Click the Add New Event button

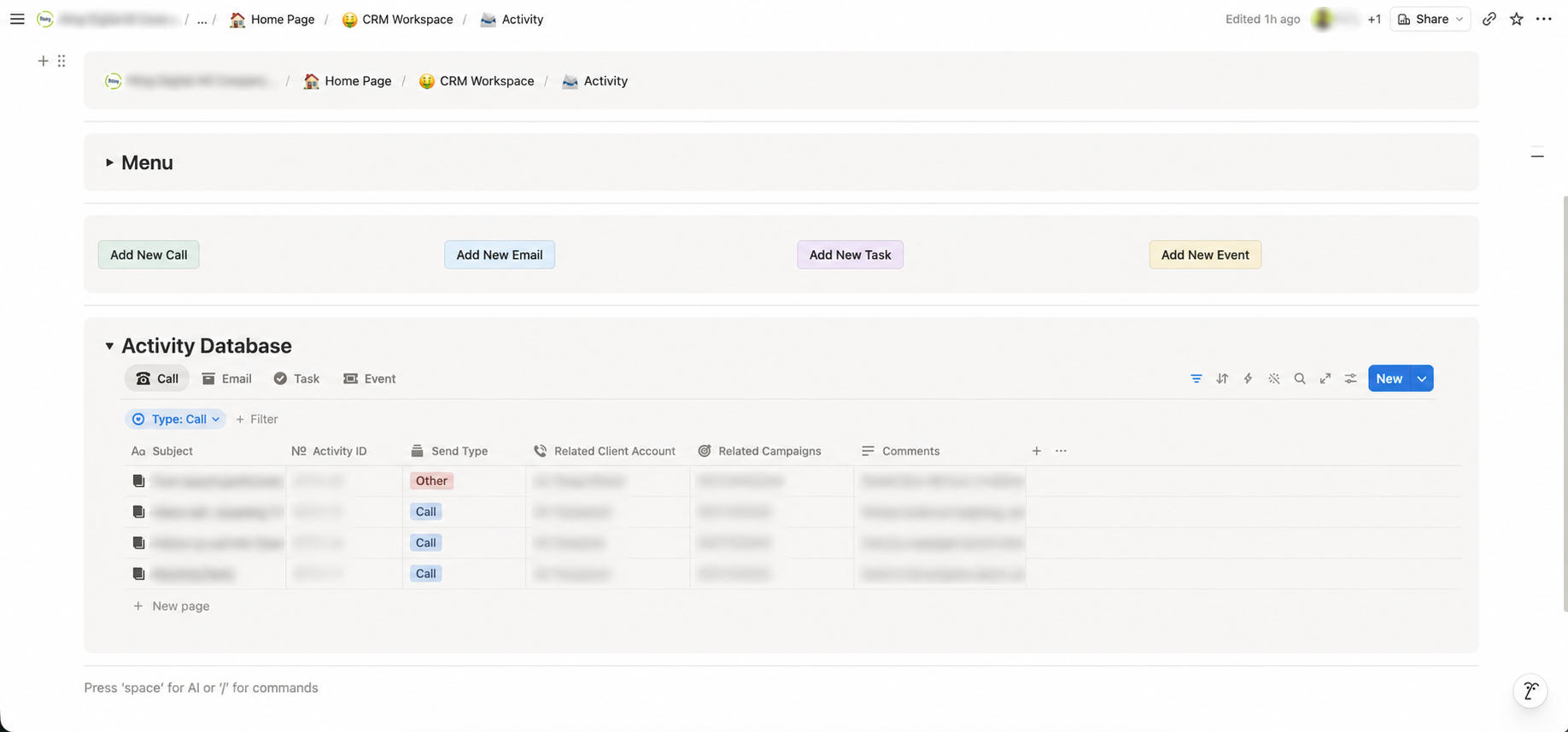(x=1205, y=255)
